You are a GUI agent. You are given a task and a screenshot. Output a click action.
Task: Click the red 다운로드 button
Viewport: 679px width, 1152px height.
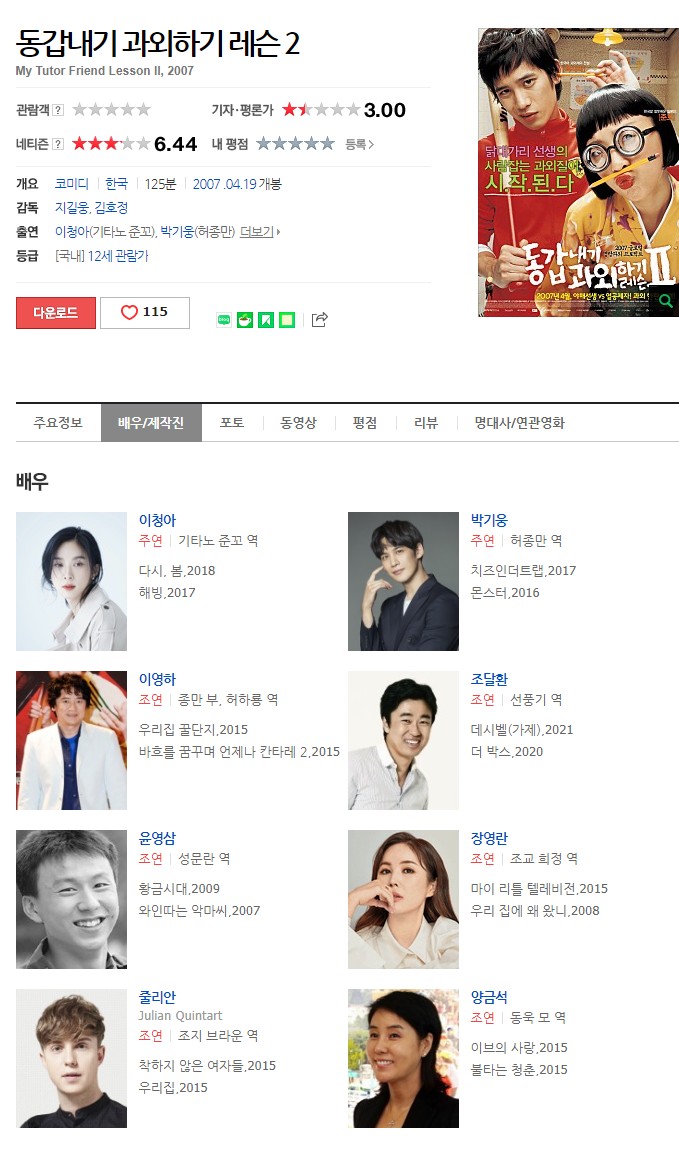click(x=56, y=312)
